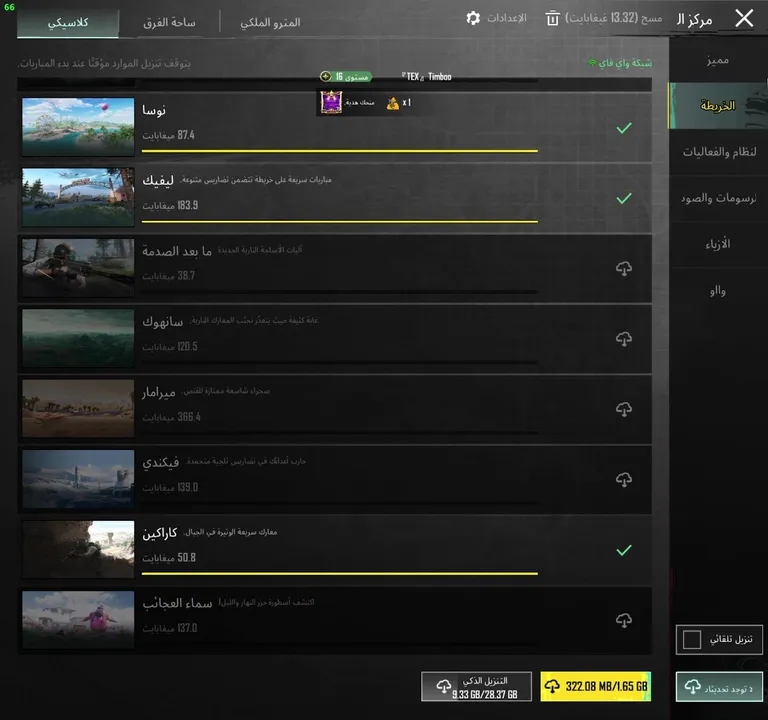Click the فيكندي map title
The width and height of the screenshot is (768, 720).
click(x=161, y=463)
